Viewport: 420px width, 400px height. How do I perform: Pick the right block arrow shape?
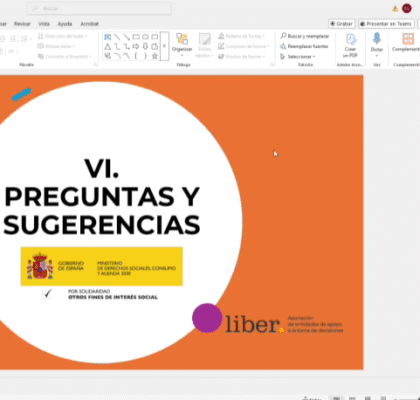[x=136, y=46]
